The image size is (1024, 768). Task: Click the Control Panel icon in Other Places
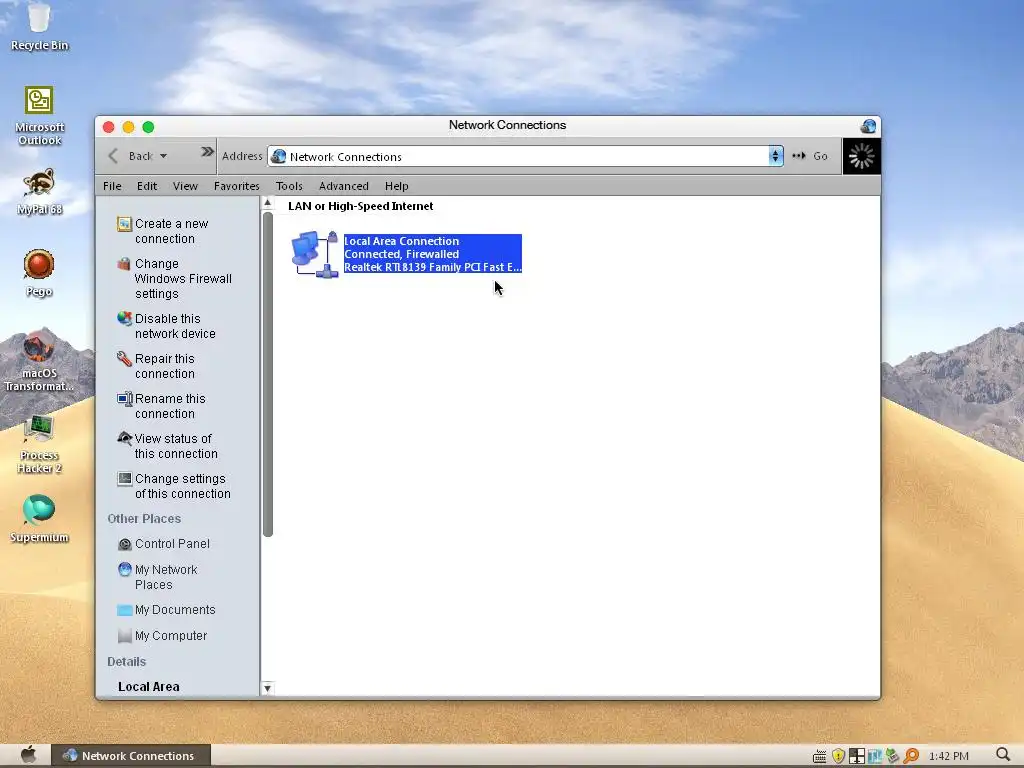coord(124,544)
